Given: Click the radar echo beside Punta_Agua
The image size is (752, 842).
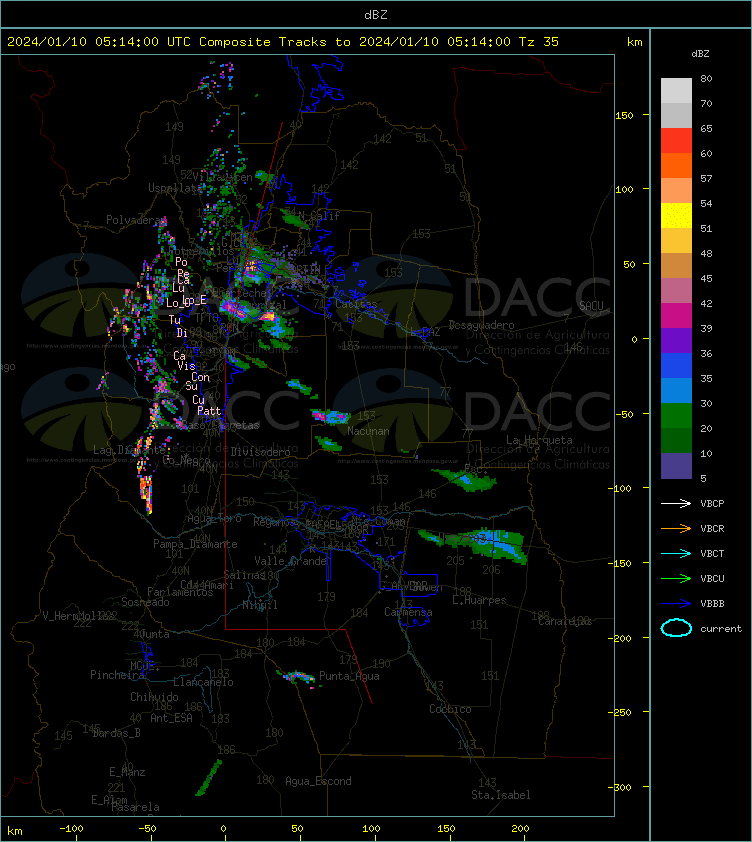Looking at the screenshot, I should coord(297,677).
